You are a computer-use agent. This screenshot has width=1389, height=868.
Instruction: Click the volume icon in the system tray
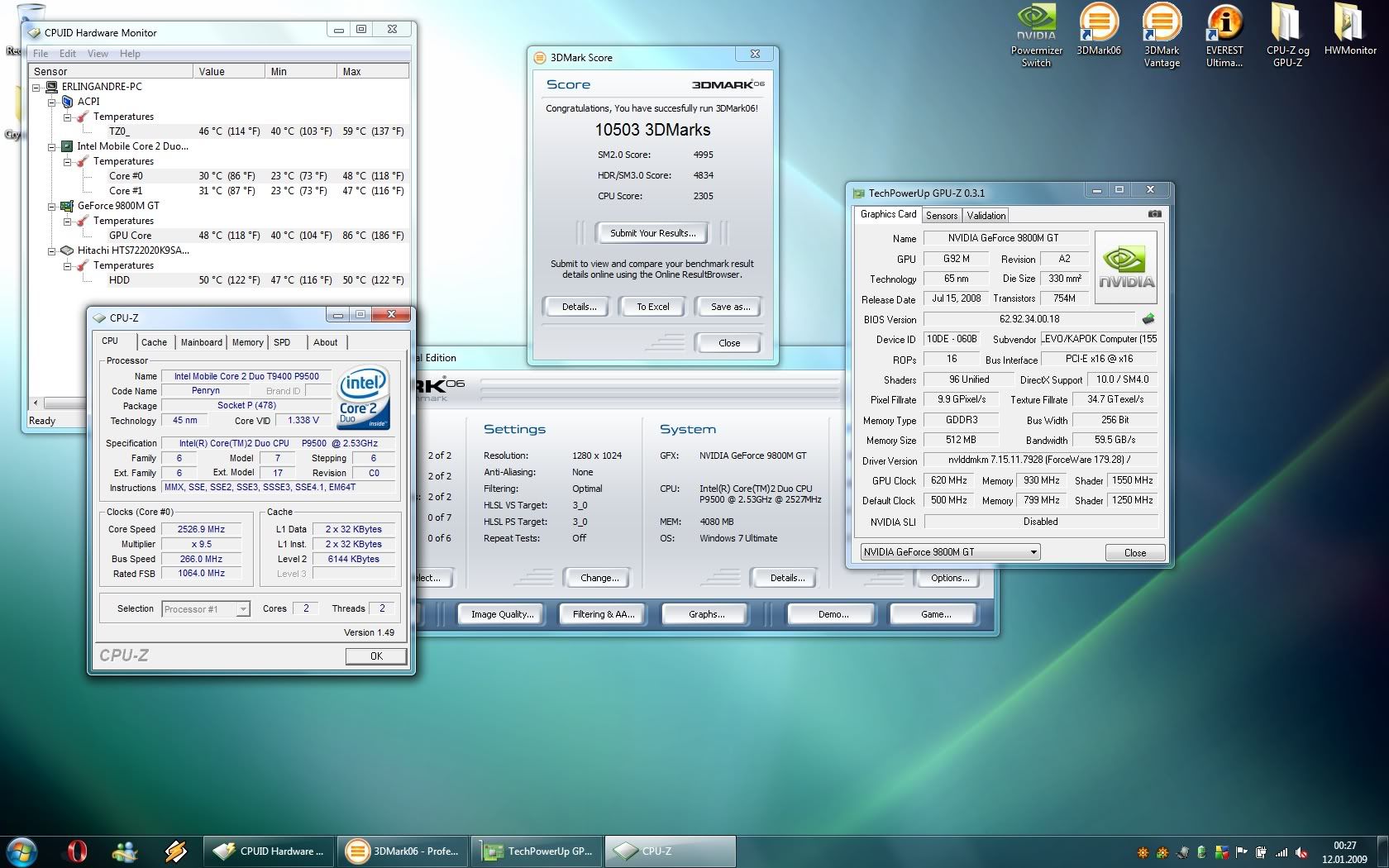[1301, 852]
